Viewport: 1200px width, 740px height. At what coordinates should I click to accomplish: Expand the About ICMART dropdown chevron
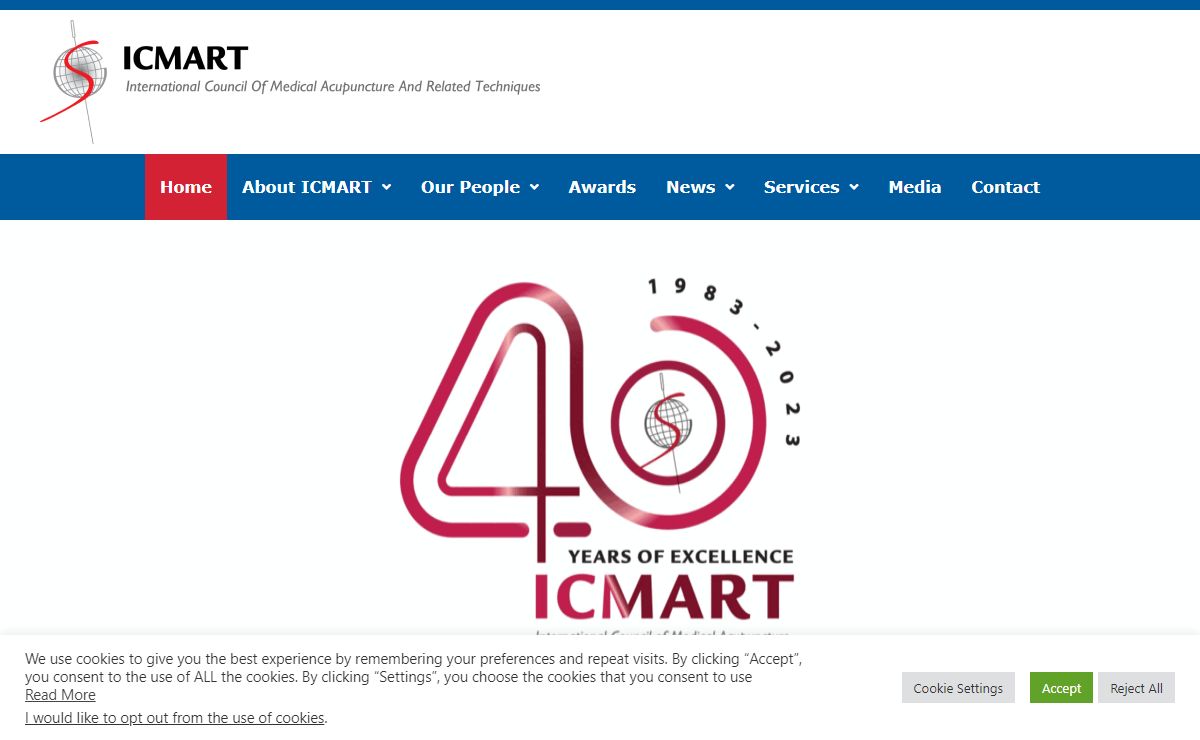point(386,188)
